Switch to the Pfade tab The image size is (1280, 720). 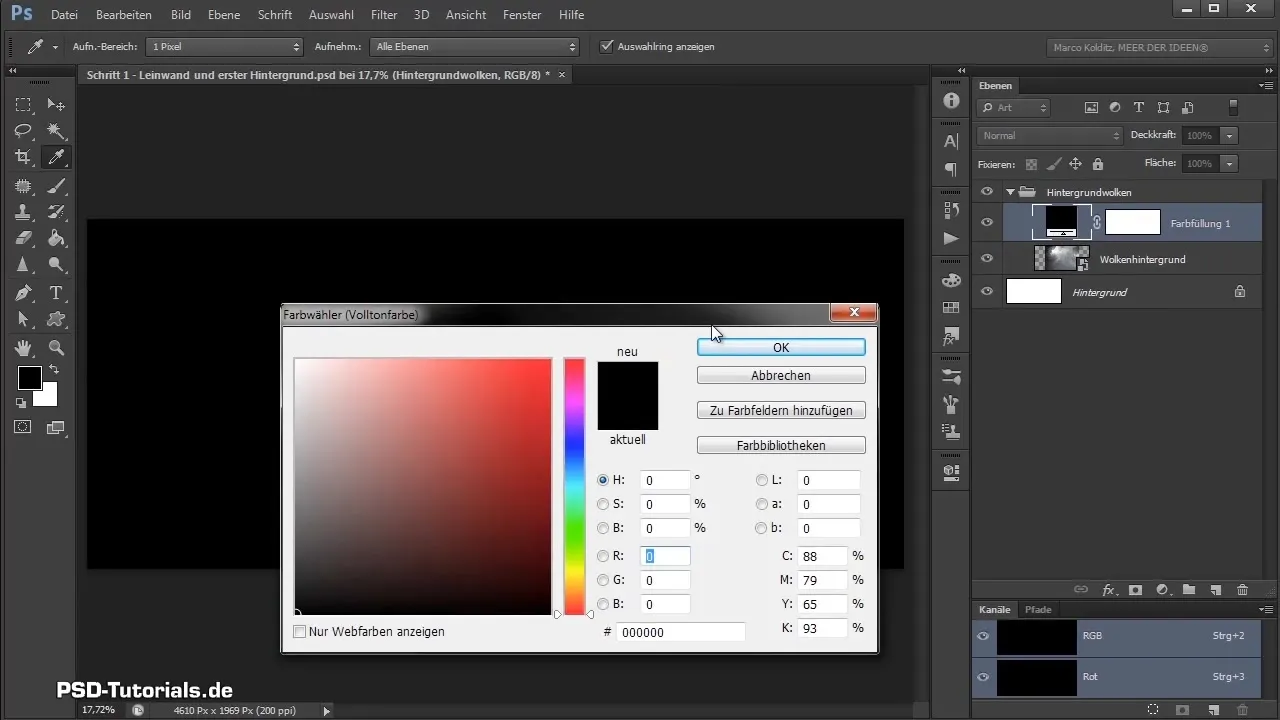pyautogui.click(x=1038, y=609)
